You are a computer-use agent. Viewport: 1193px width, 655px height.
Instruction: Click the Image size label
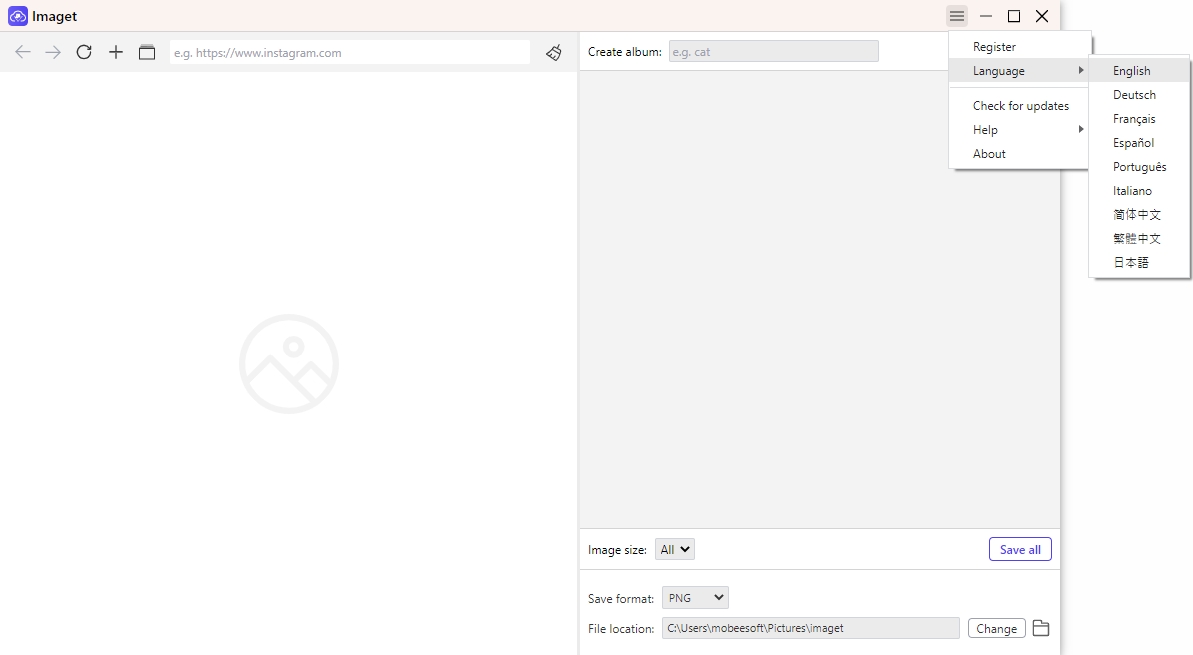(x=617, y=549)
